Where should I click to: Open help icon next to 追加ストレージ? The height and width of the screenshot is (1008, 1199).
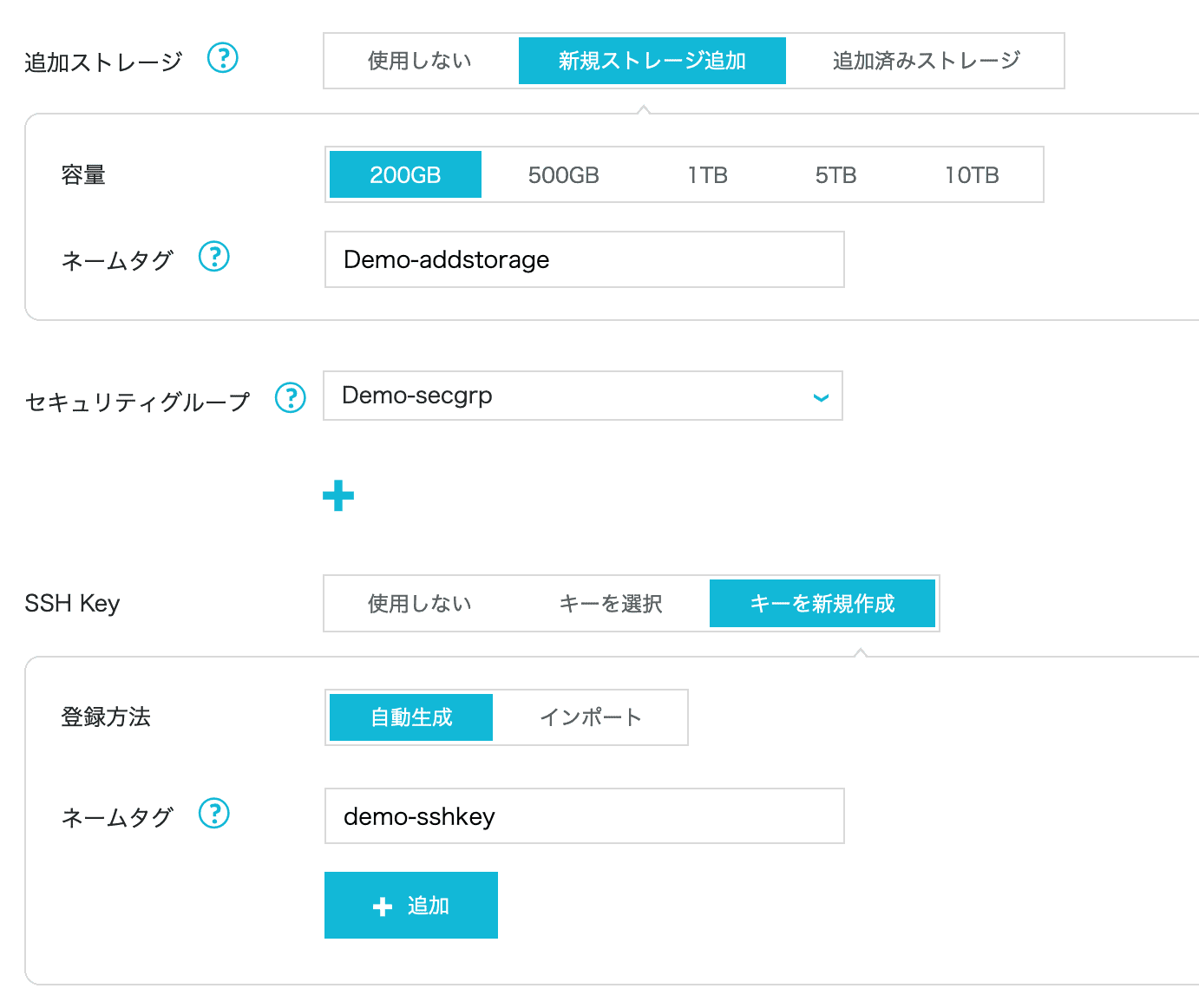click(x=223, y=58)
